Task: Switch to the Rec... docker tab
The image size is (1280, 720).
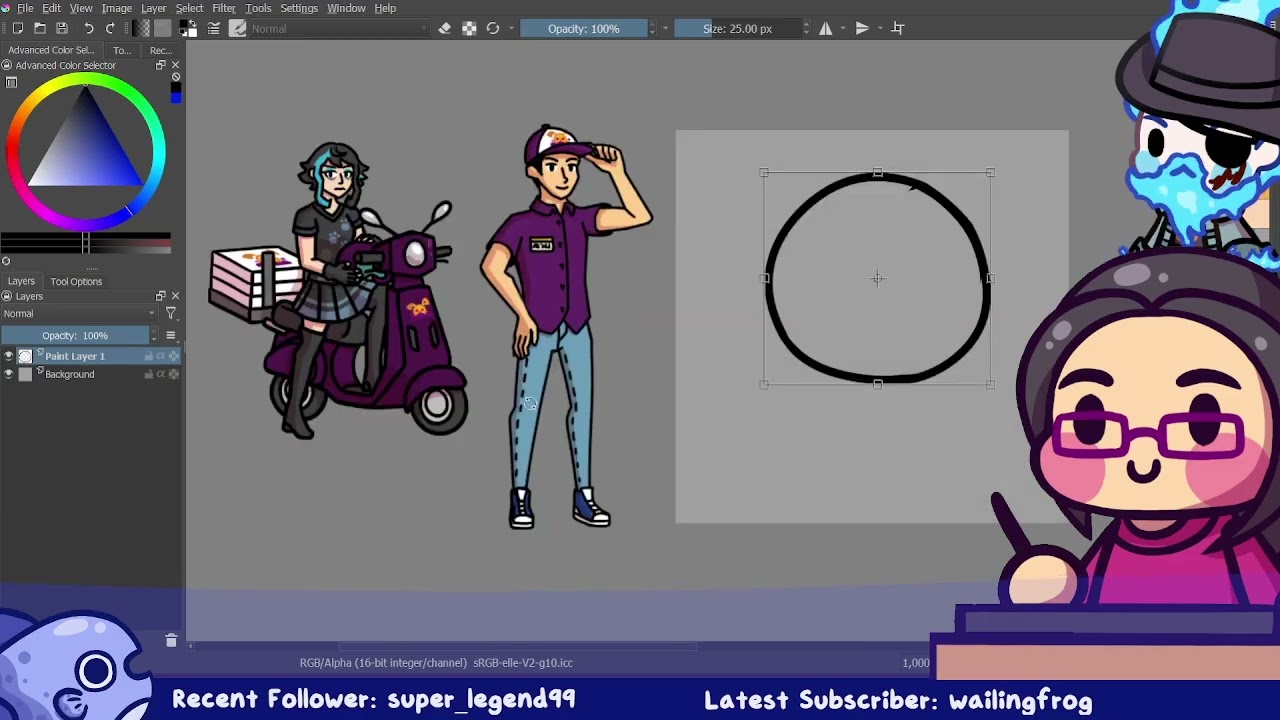Action: point(161,50)
